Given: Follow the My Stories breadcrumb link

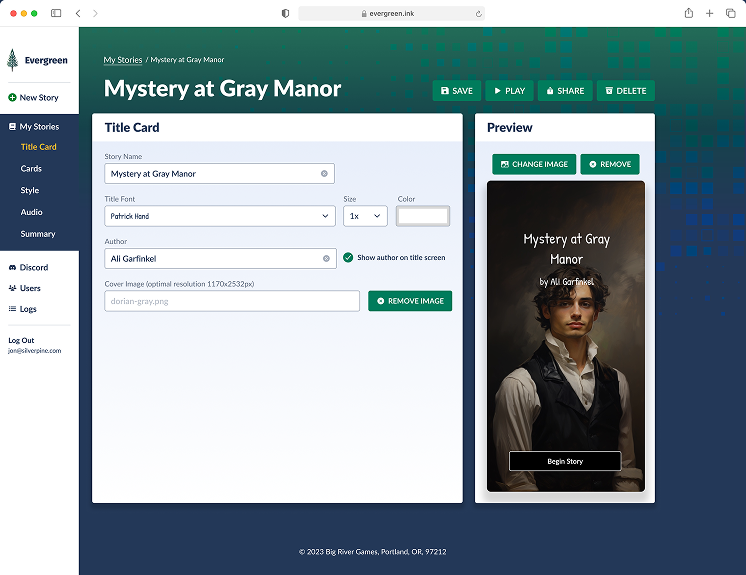Looking at the screenshot, I should point(123,60).
